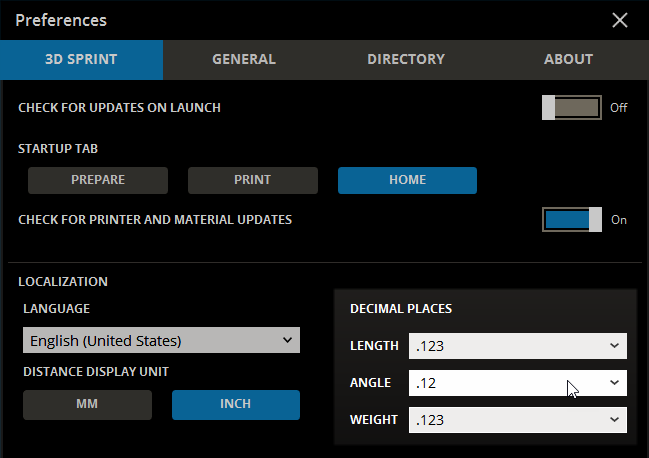Click the 'DECIMAL PLACES' heading
This screenshot has height=458, width=649.
(401, 309)
